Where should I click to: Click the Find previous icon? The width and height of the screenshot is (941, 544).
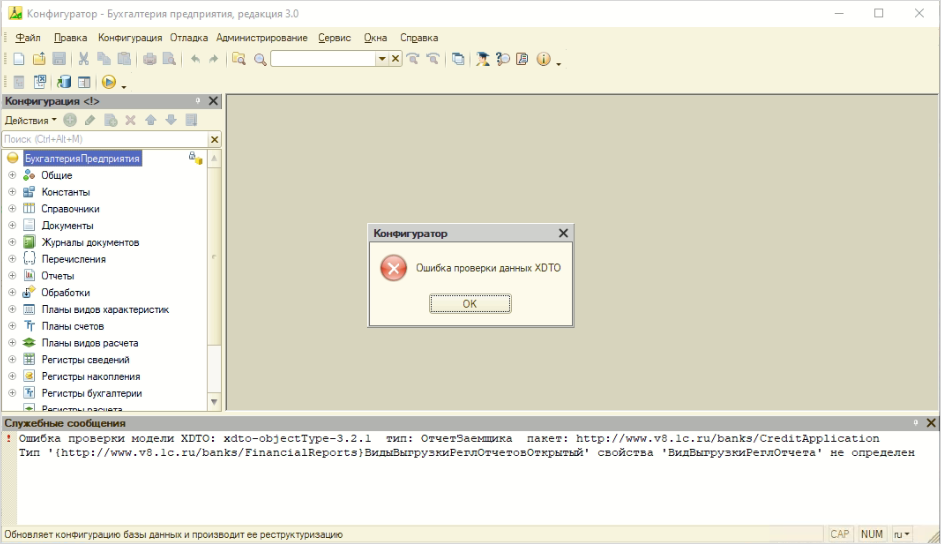click(433, 59)
